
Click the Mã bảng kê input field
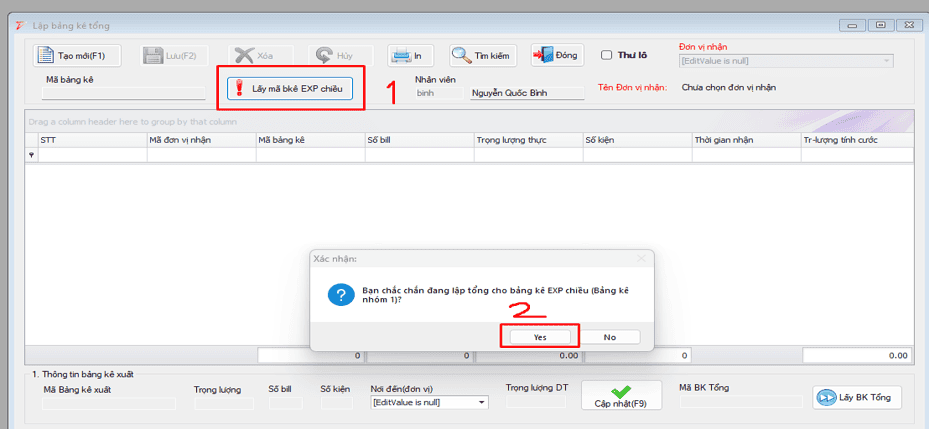pyautogui.click(x=123, y=95)
